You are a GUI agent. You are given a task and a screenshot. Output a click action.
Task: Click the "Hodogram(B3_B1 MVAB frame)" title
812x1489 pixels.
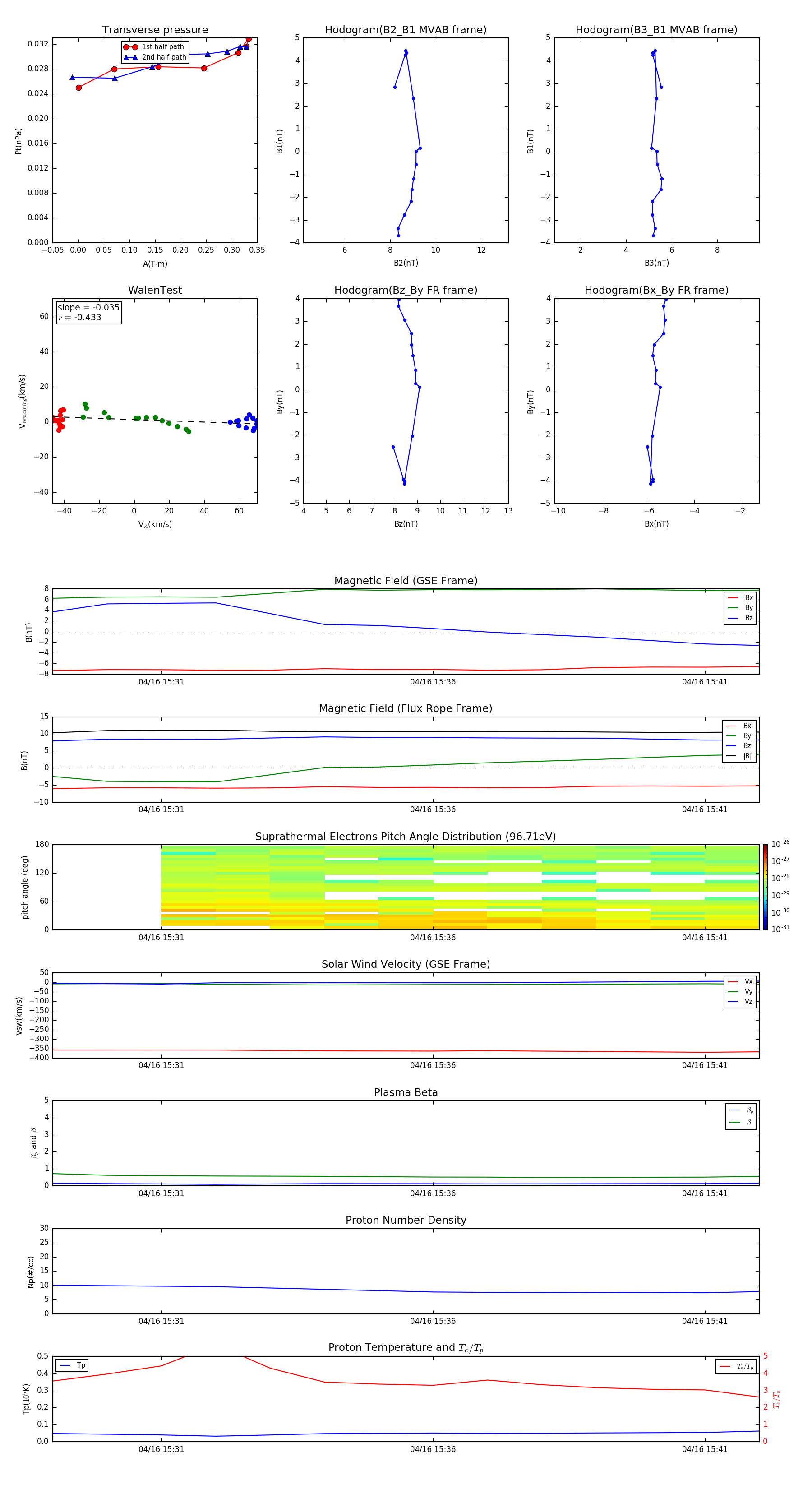pos(656,30)
